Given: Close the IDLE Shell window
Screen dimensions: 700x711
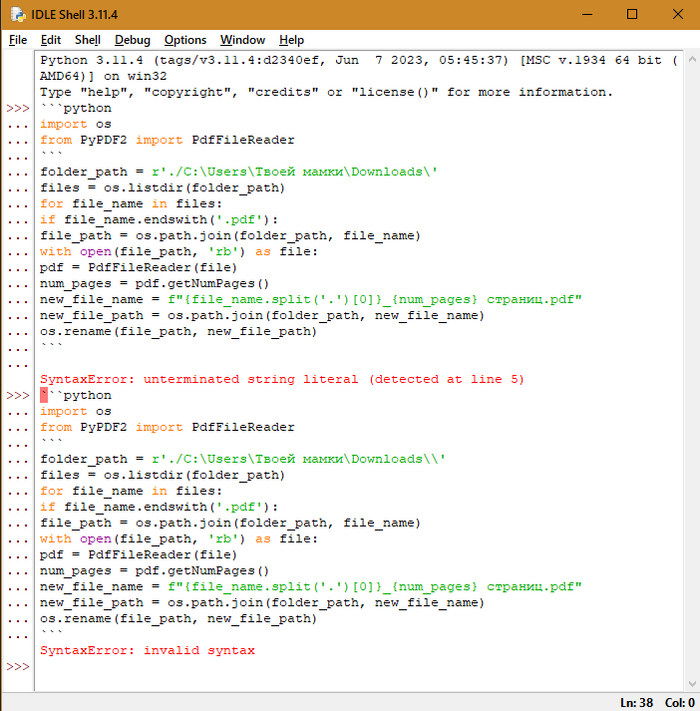Looking at the screenshot, I should point(678,15).
